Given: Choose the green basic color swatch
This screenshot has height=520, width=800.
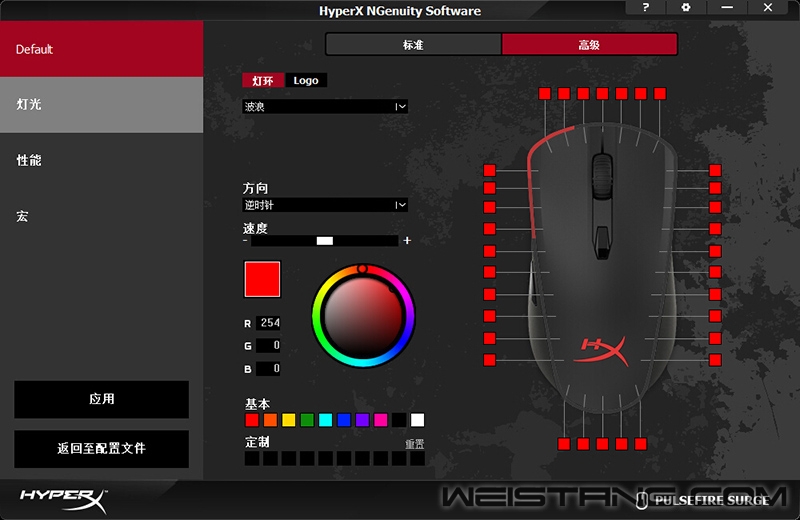Looking at the screenshot, I should pos(307,420).
